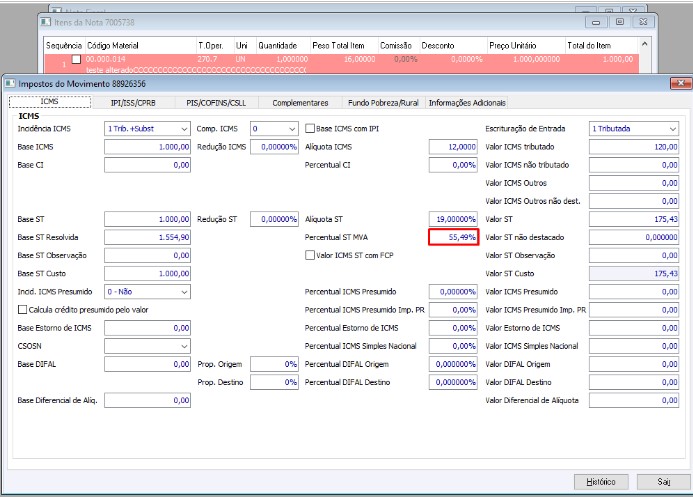Click the Base Estorno de ICMS field

[147, 328]
